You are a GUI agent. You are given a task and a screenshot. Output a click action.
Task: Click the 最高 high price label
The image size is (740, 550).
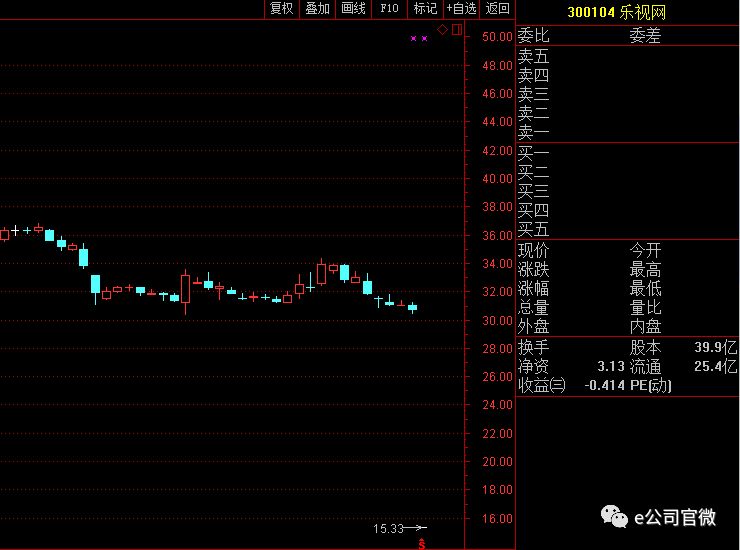pyautogui.click(x=645, y=270)
